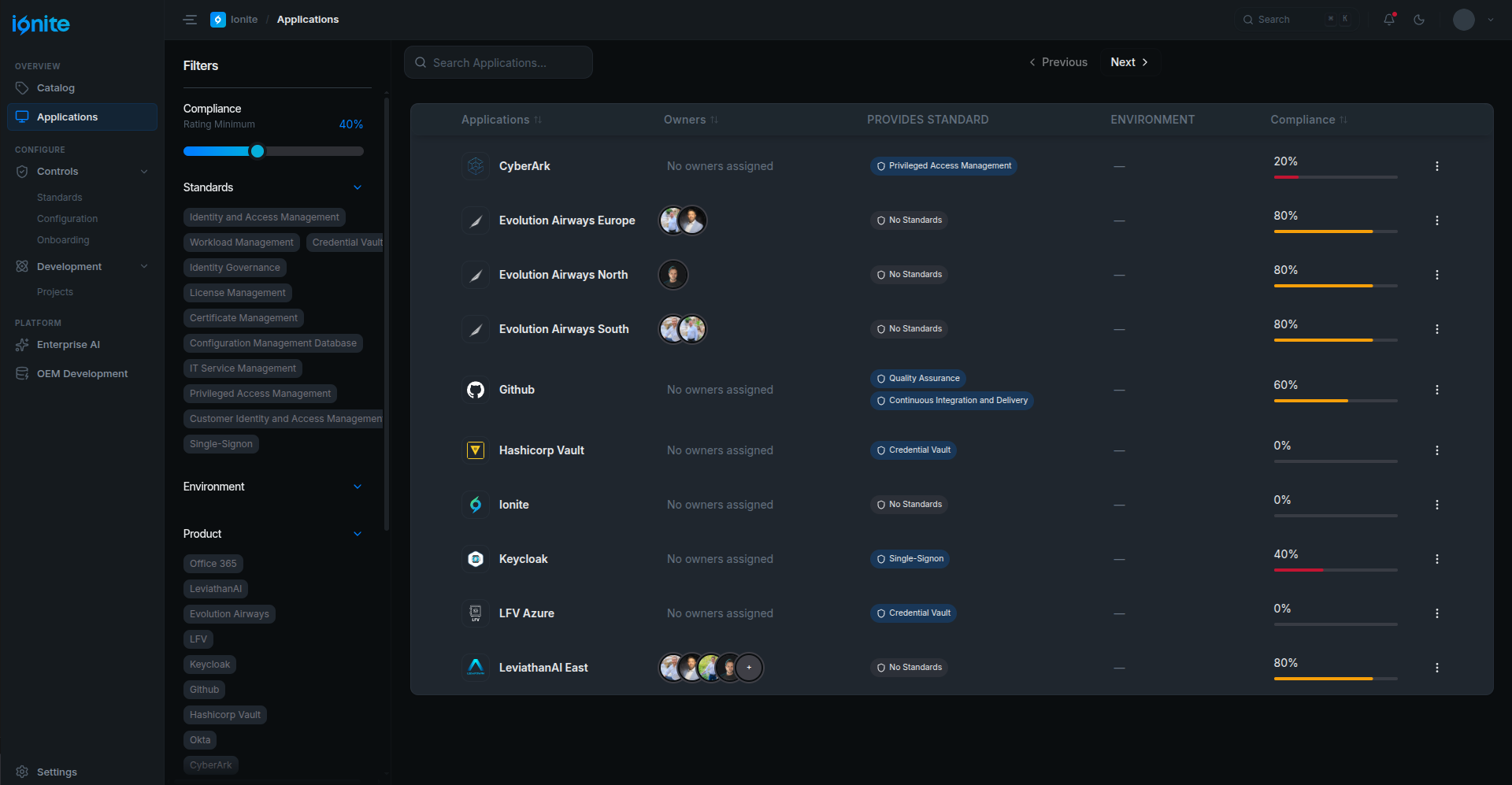This screenshot has height=785, width=1512.
Task: Collapse the Standards filter section
Action: point(358,187)
